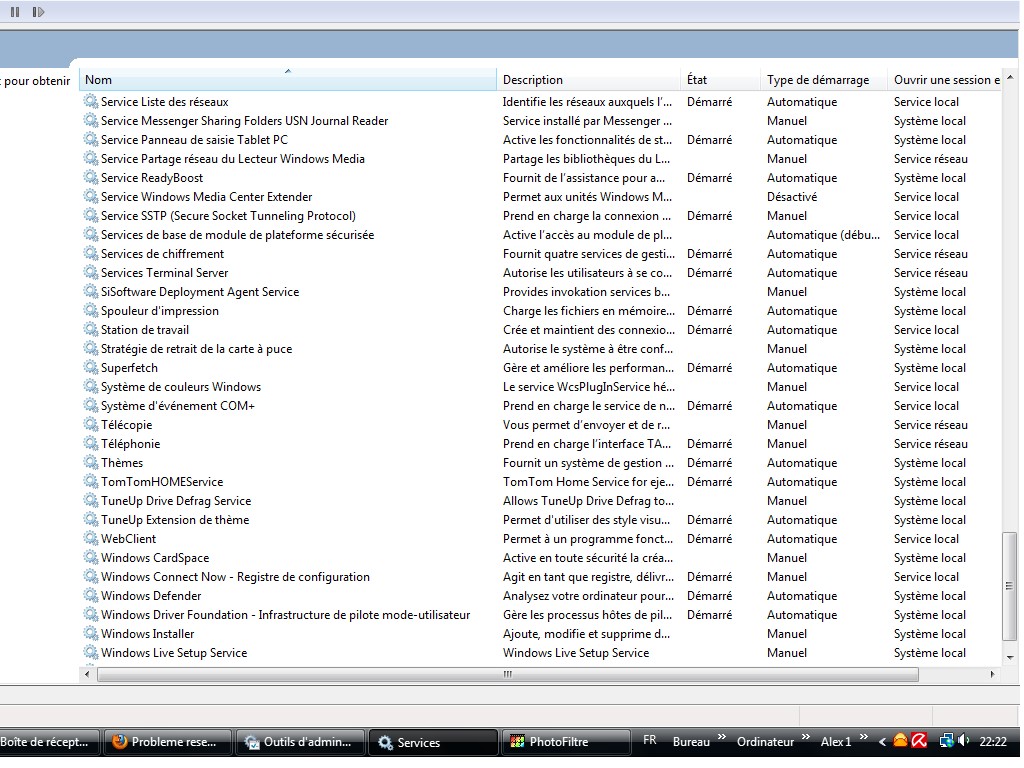1024x768 pixels.
Task: Open the clock showing 22:22
Action: coord(993,741)
